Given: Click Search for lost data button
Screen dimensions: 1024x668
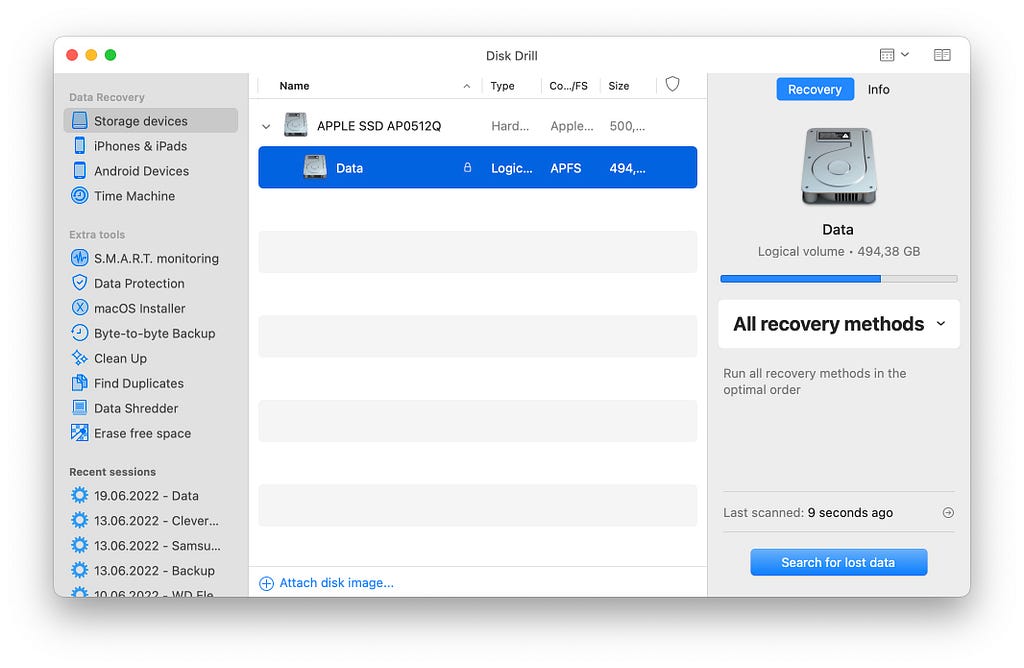Looking at the screenshot, I should point(839,562).
